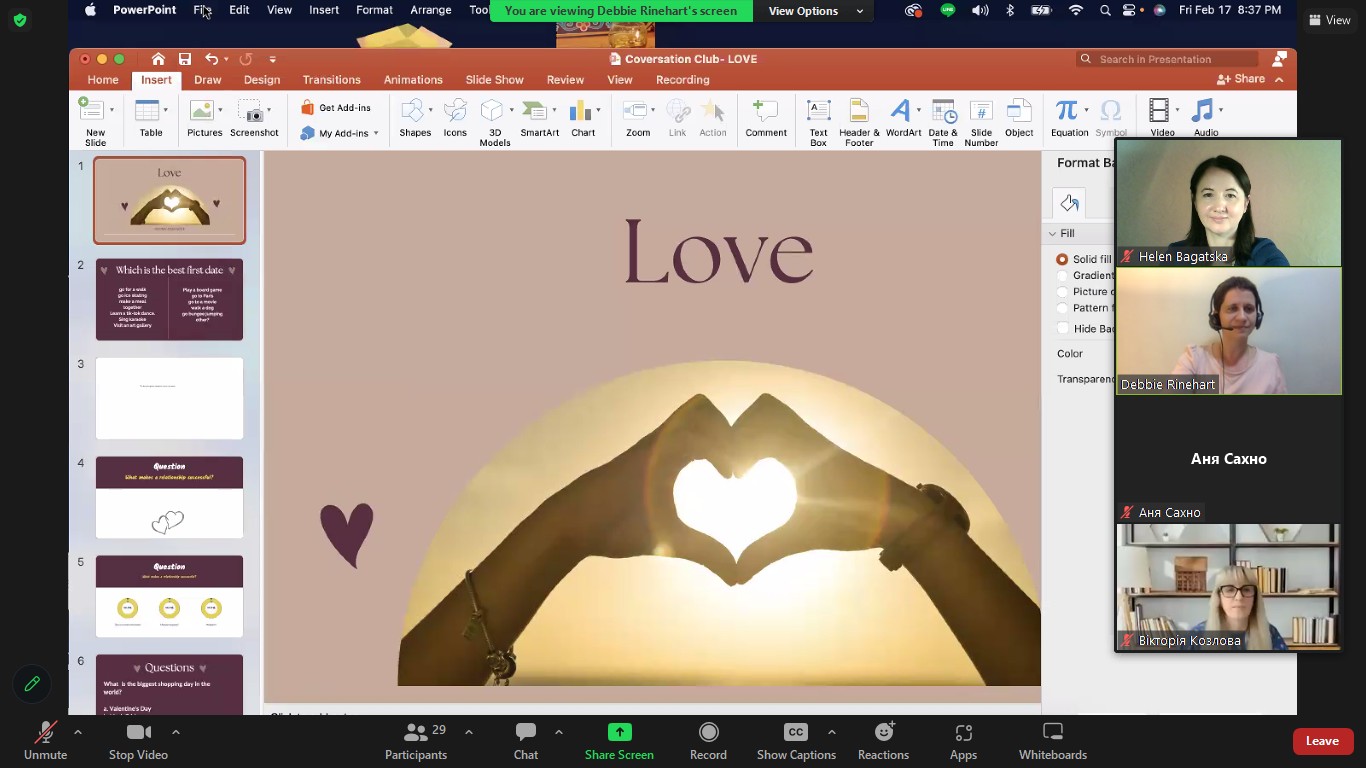The width and height of the screenshot is (1366, 768).
Task: Open the Shapes dropdown arrow
Action: tap(431, 110)
